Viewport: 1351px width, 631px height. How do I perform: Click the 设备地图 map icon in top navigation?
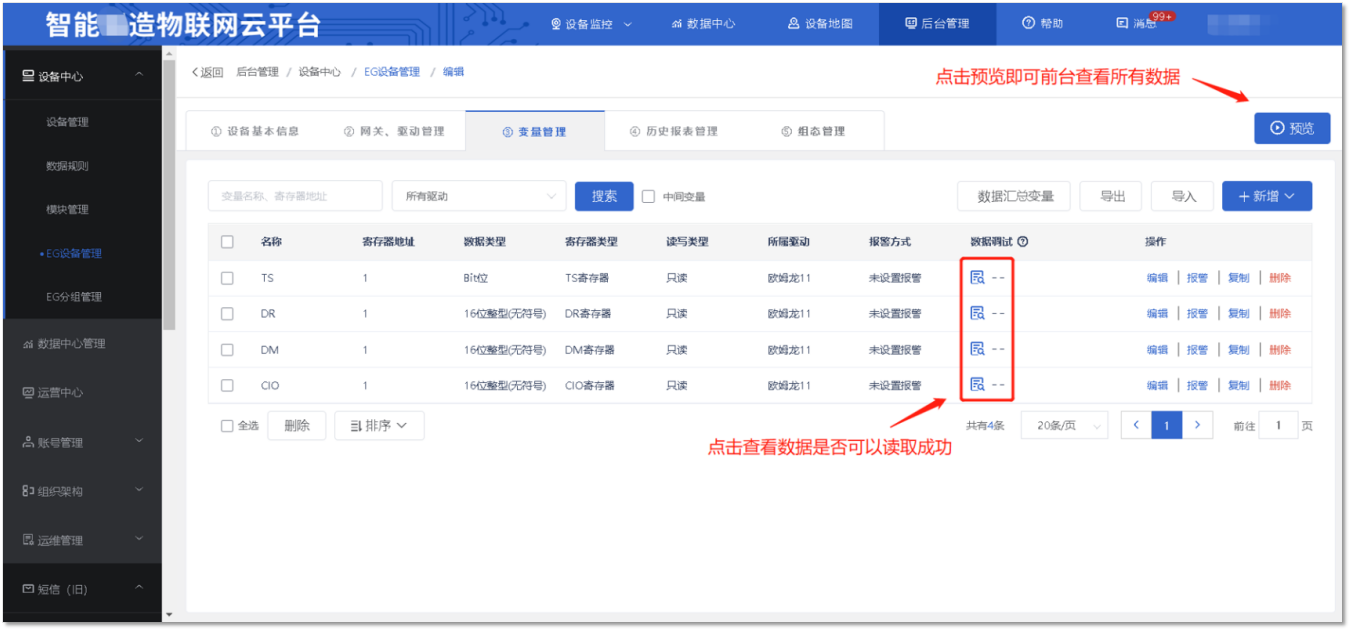click(794, 23)
